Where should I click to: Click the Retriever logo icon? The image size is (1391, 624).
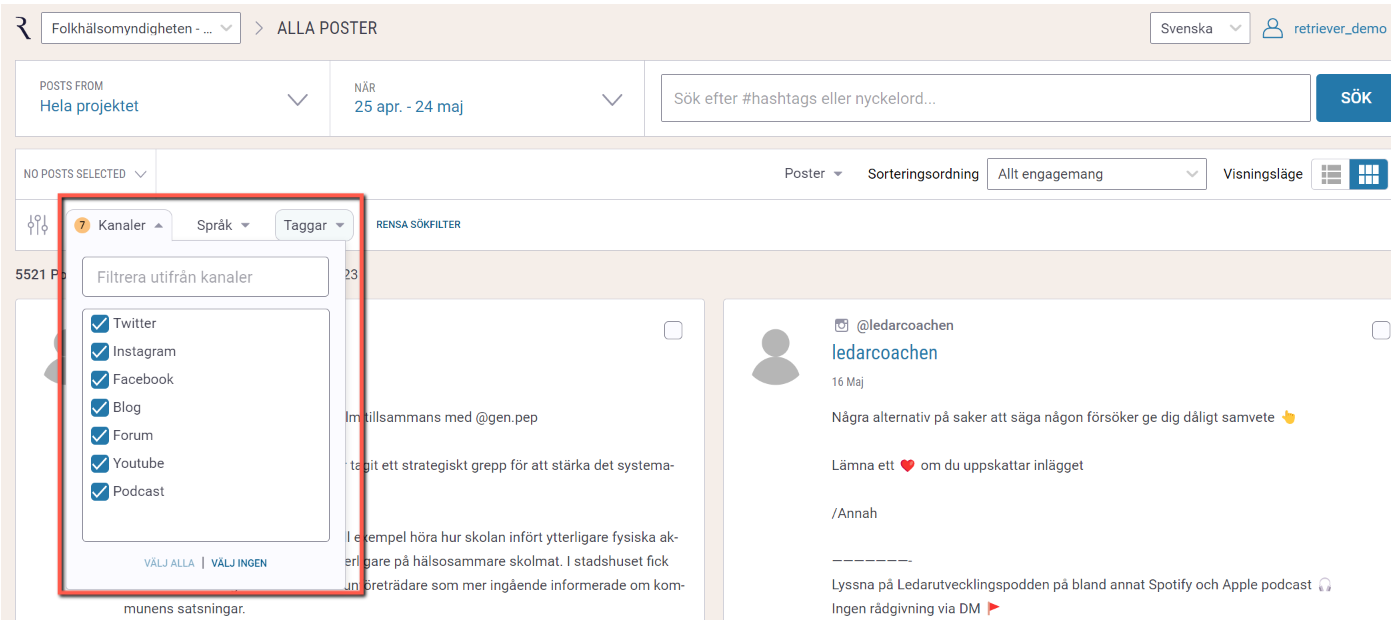pyautogui.click(x=23, y=28)
